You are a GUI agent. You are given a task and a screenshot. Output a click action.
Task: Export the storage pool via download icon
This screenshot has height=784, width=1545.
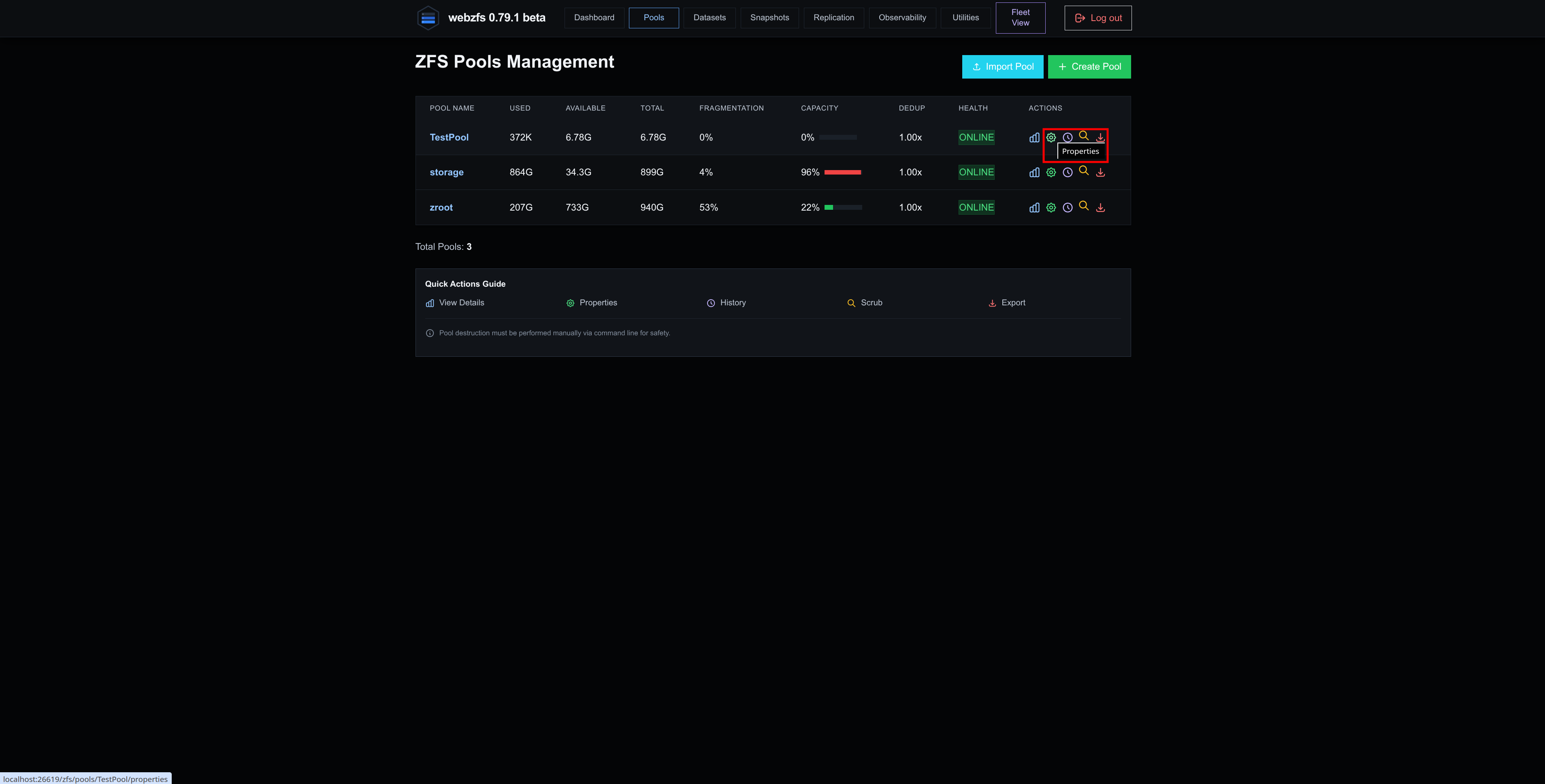(x=1100, y=172)
